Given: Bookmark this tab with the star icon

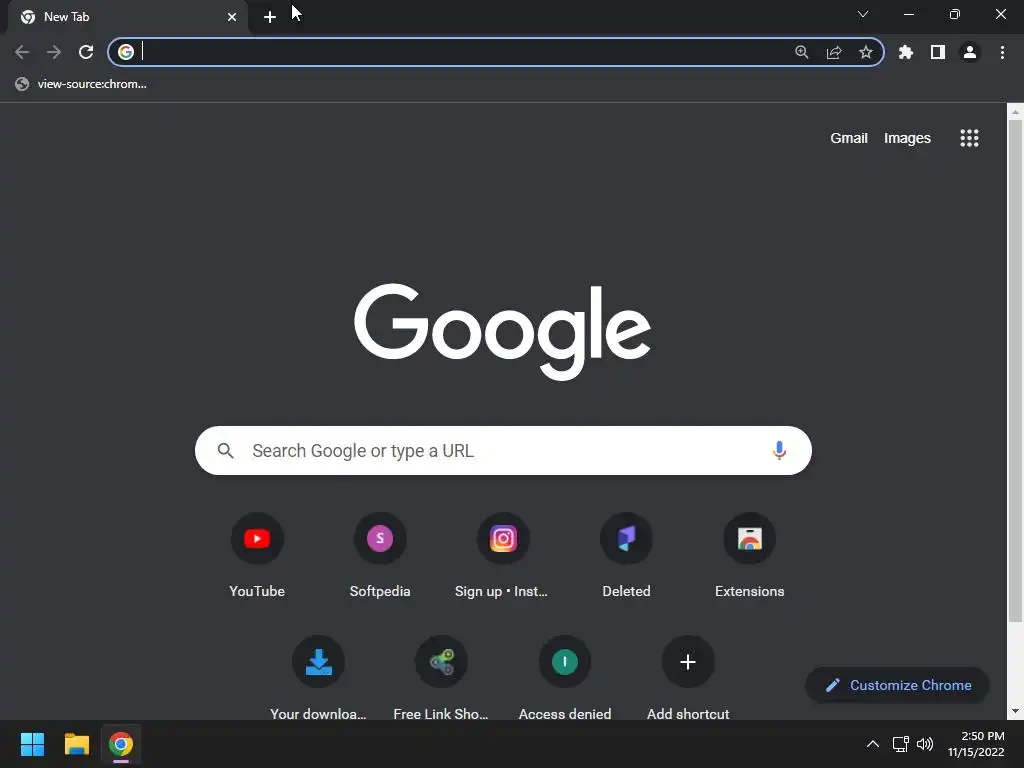Looking at the screenshot, I should (866, 52).
